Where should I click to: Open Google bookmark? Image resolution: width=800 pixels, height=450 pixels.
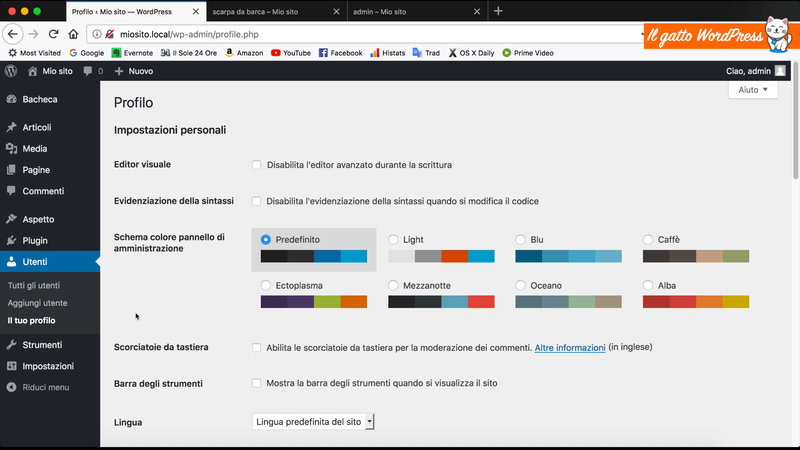pyautogui.click(x=86, y=53)
